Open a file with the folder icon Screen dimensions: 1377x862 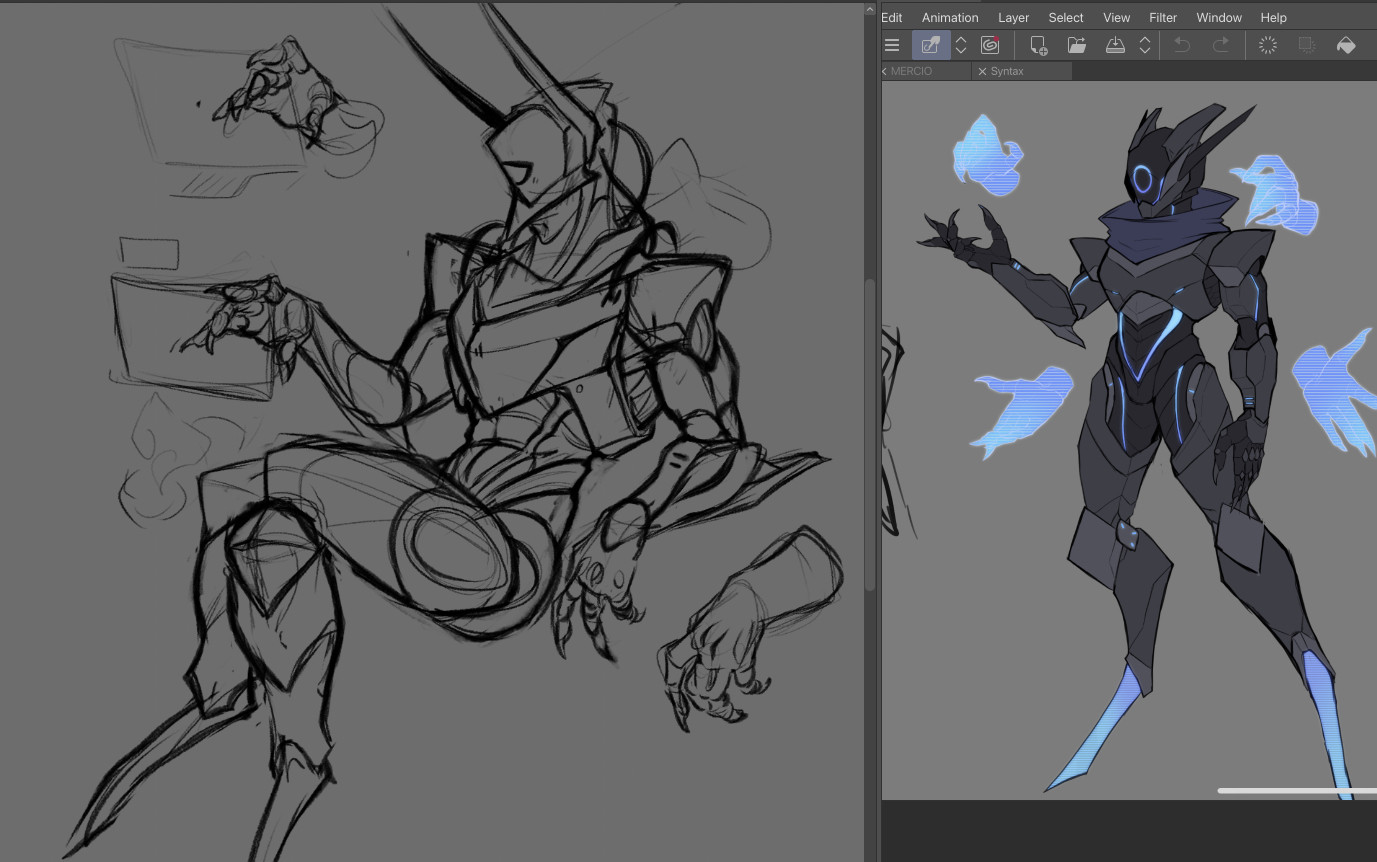(1077, 45)
